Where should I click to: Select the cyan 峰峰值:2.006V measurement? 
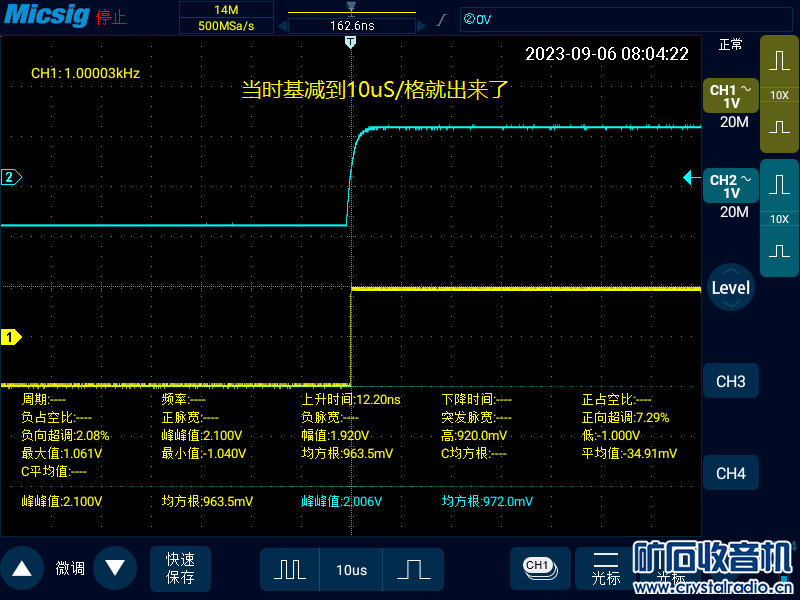click(341, 502)
